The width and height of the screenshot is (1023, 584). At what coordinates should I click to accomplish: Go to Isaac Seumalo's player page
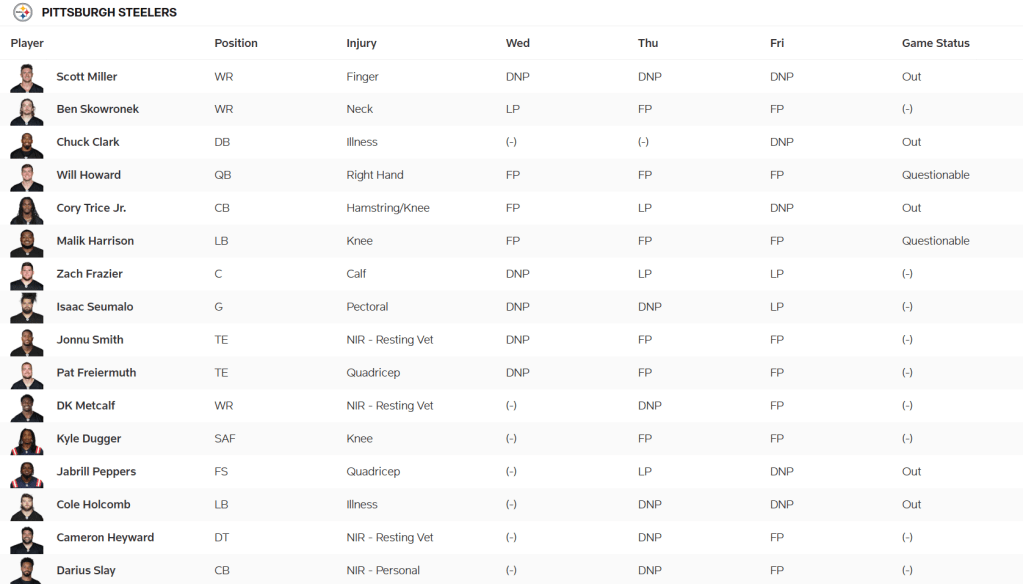(x=94, y=307)
